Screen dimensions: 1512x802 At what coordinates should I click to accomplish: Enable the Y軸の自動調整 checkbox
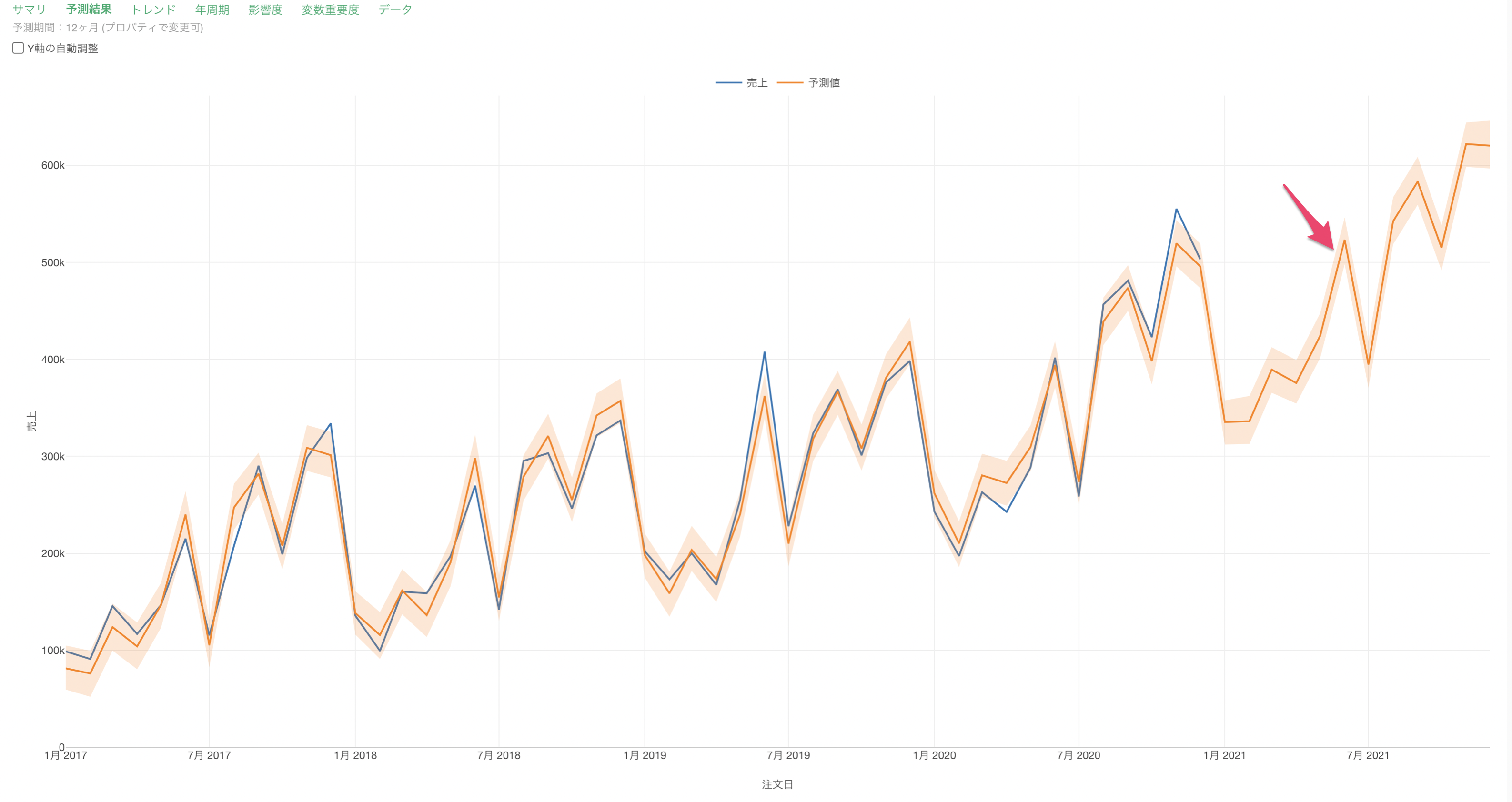[18, 48]
